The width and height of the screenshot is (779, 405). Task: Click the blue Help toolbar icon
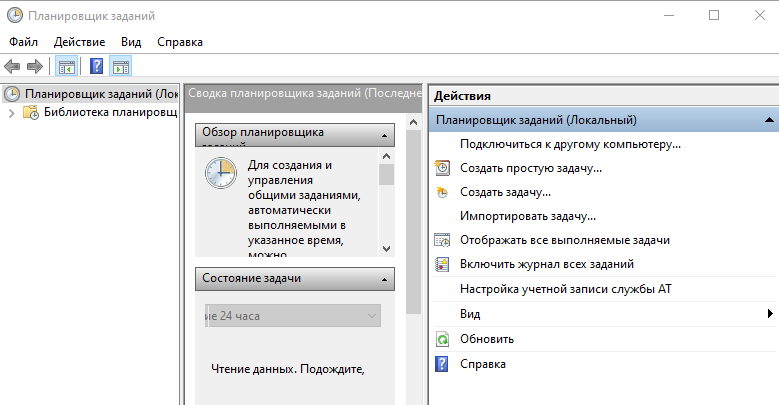(x=96, y=67)
